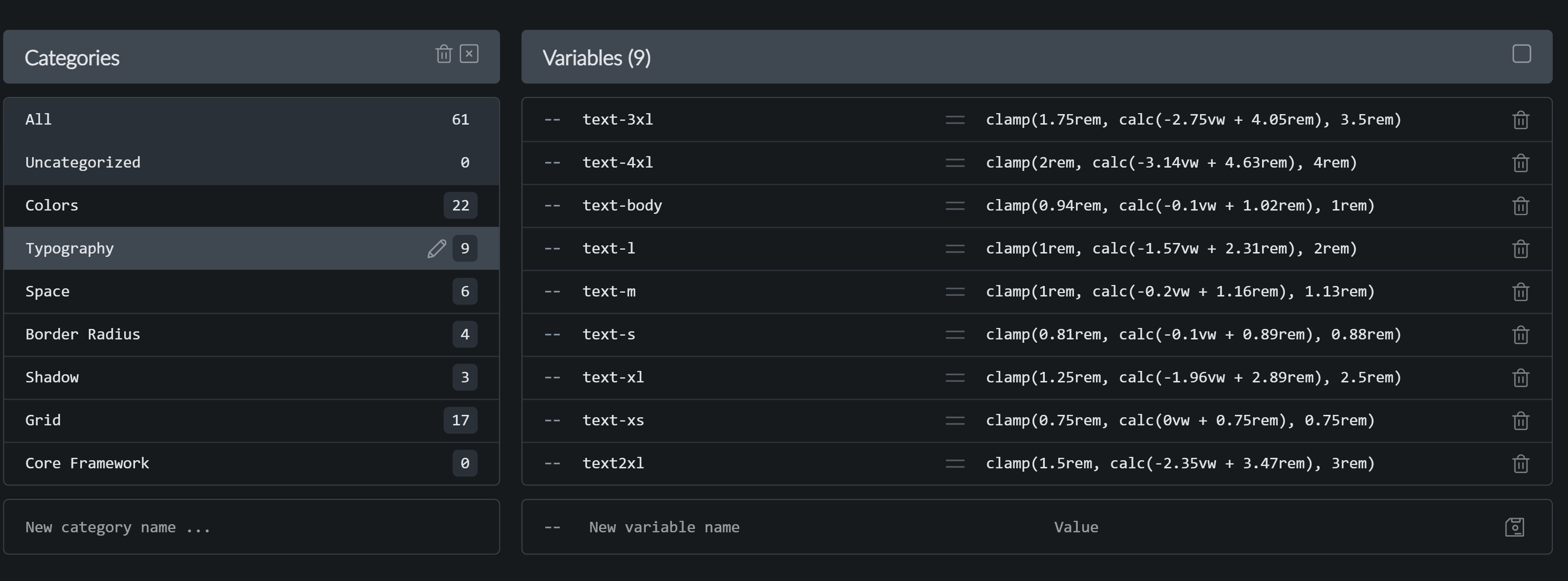Delete the text-xl variable
Screen dimensions: 1568x581
coord(1521,378)
